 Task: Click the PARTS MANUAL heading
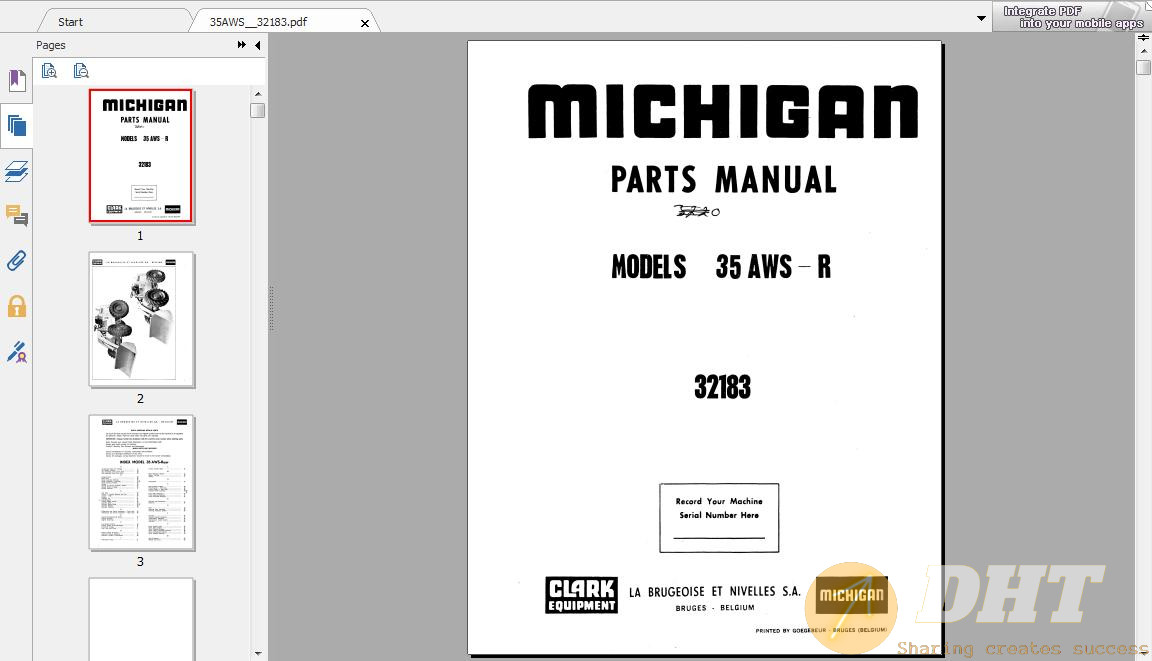pos(724,180)
